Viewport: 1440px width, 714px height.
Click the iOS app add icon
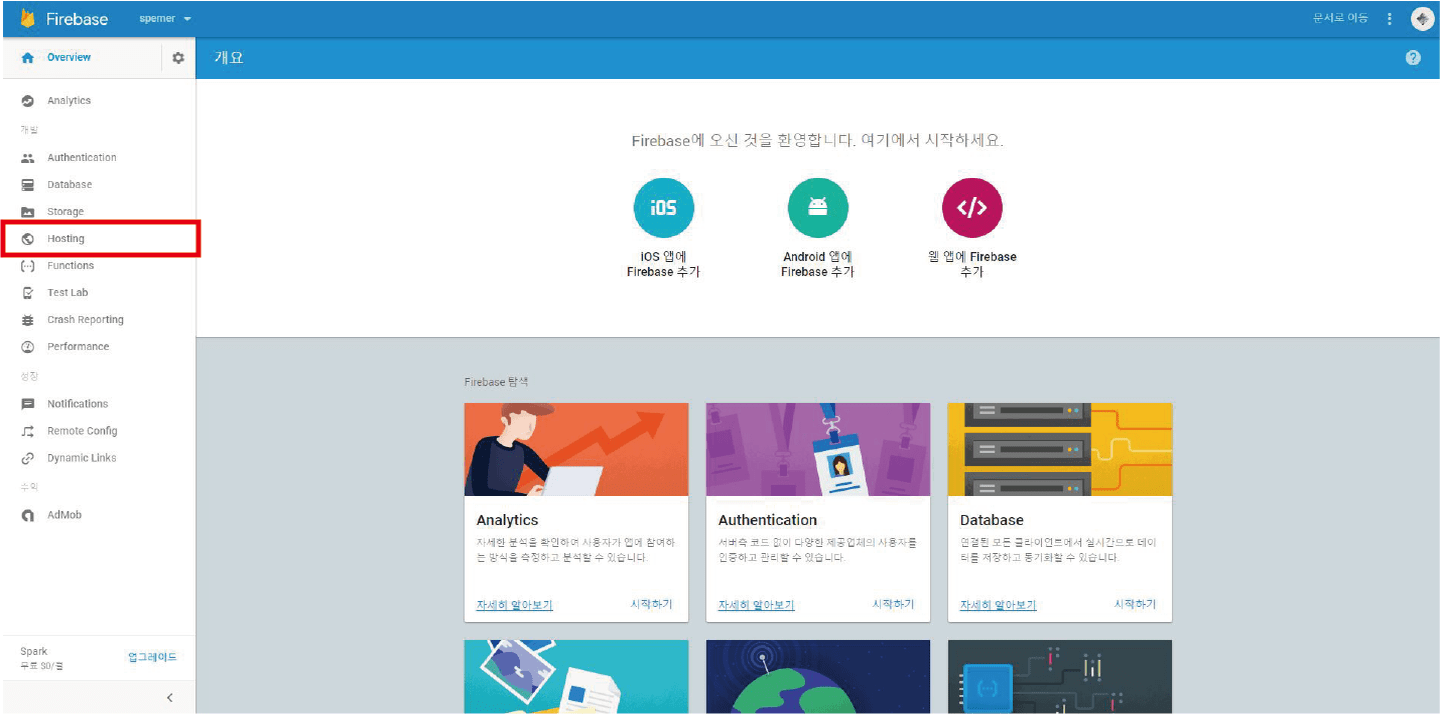pyautogui.click(x=663, y=208)
